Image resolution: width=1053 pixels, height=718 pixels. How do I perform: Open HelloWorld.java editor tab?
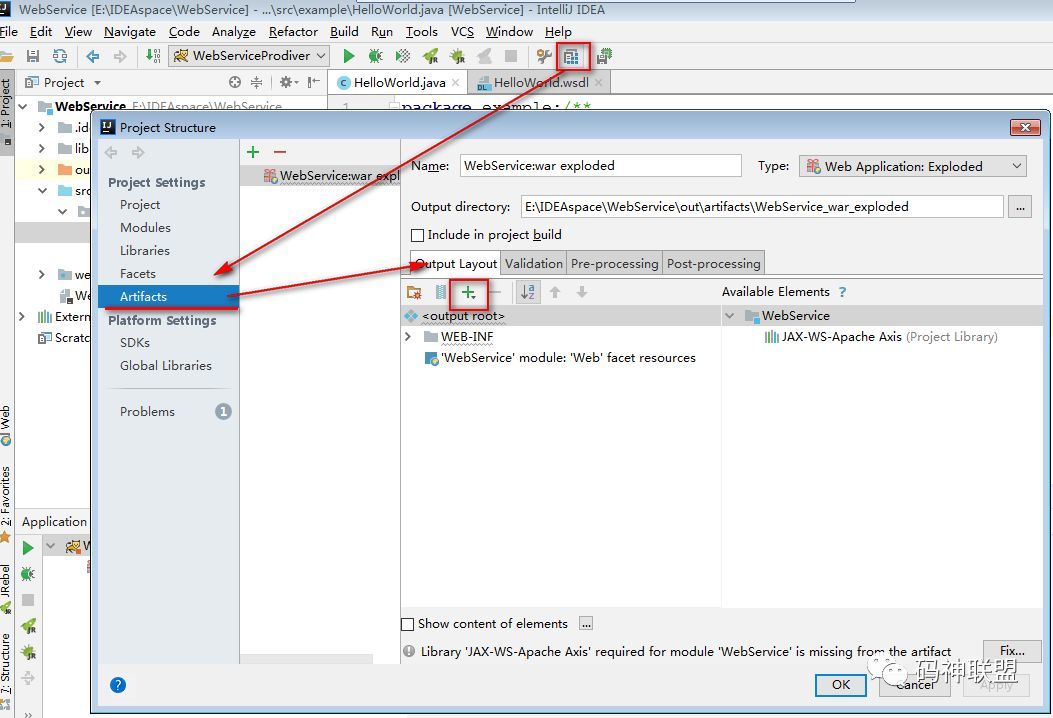[x=399, y=83]
